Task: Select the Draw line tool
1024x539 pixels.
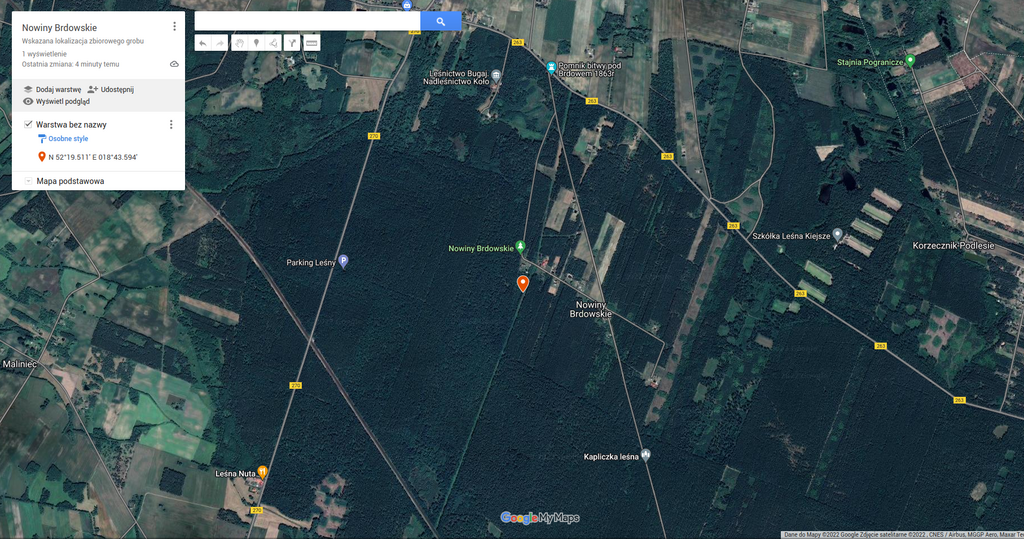Action: [274, 43]
